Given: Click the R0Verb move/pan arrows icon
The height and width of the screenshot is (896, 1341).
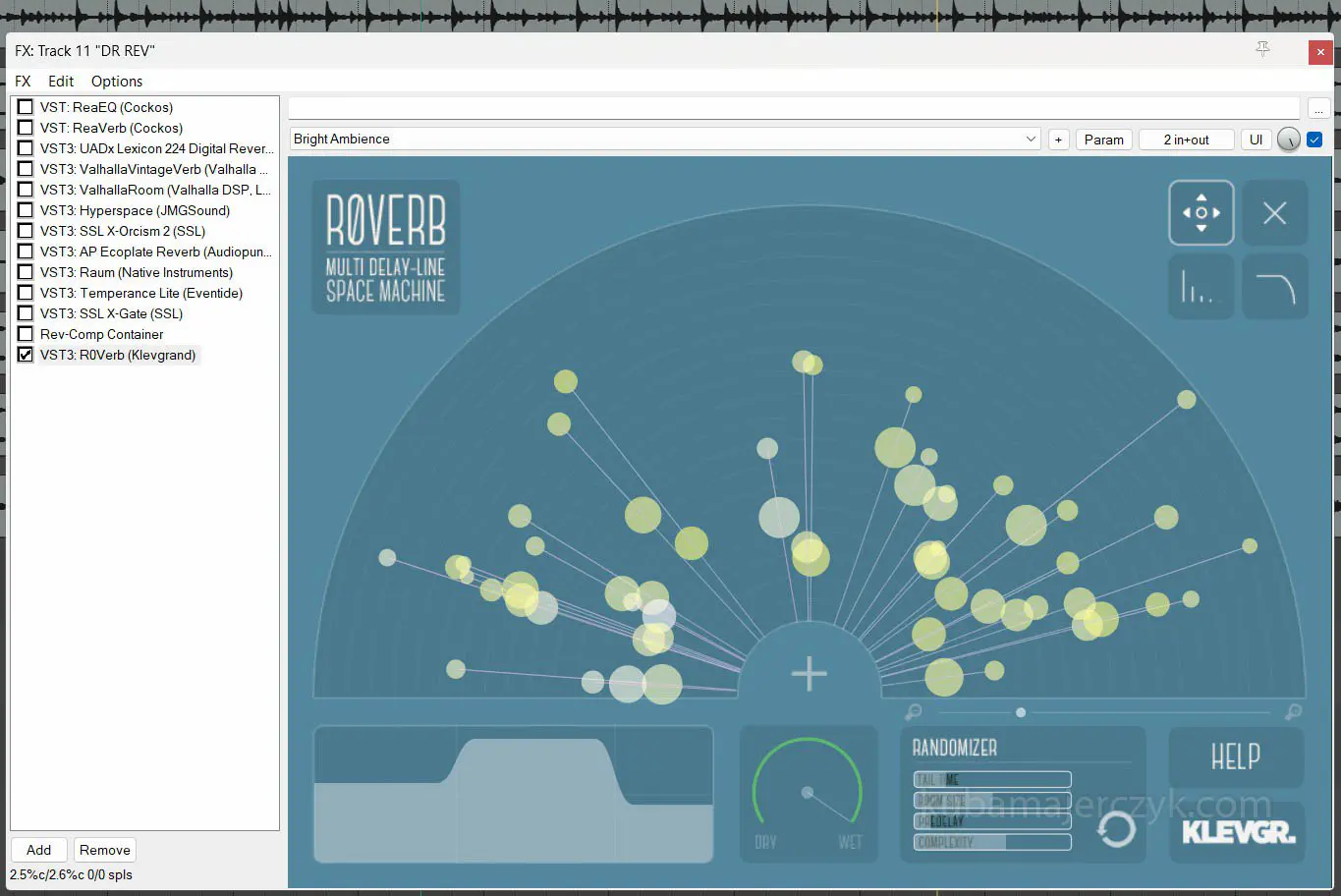Looking at the screenshot, I should [x=1201, y=212].
